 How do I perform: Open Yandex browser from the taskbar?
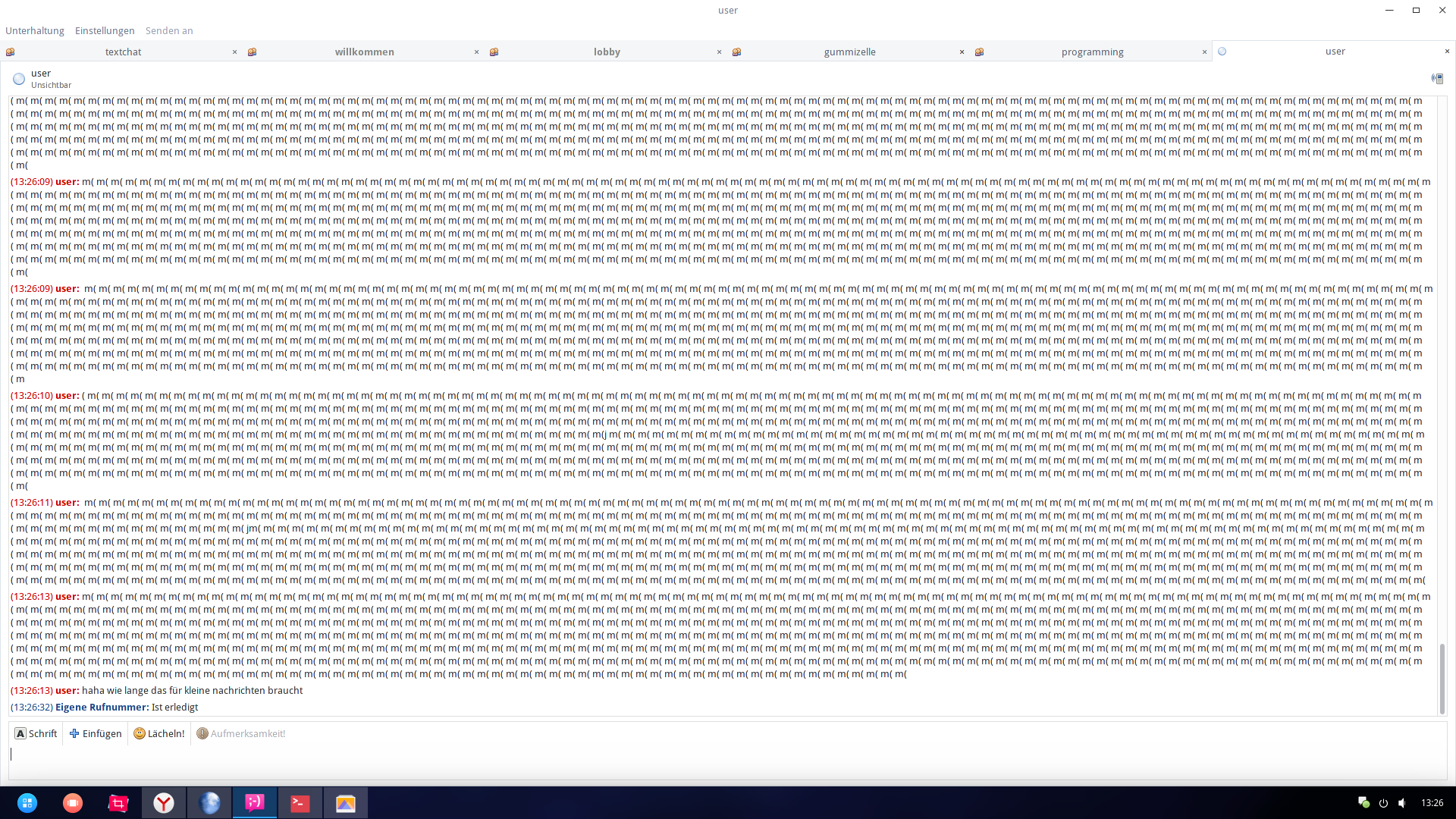click(164, 803)
